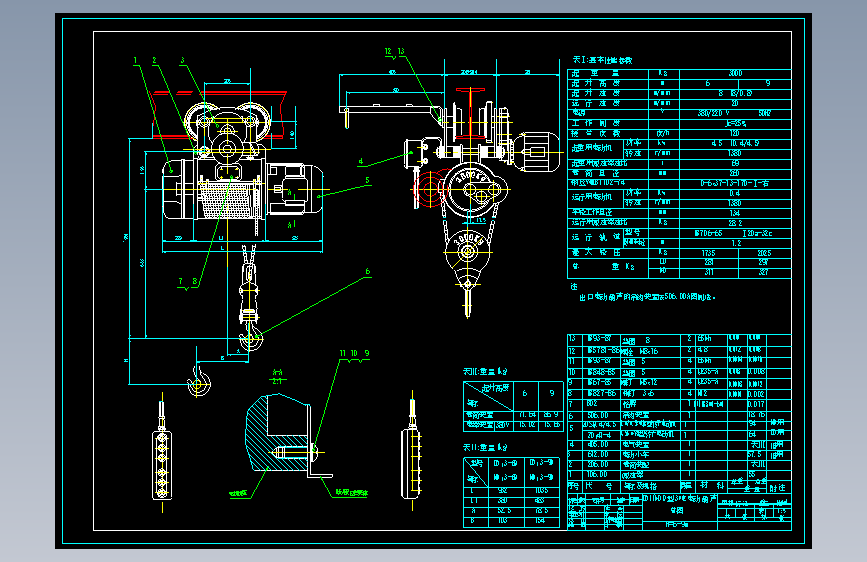The height and width of the screenshot is (562, 867).
Task: Select callout number 4 beside the electrical box
Action: pyautogui.click(x=361, y=162)
